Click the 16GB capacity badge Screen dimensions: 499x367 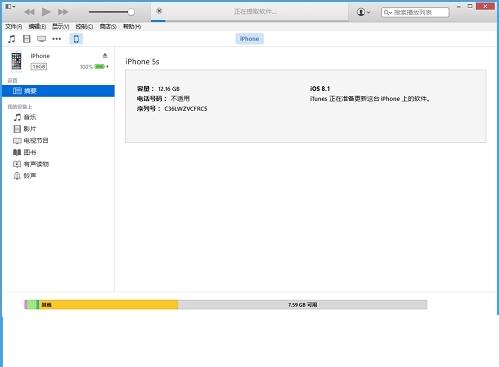coord(39,67)
